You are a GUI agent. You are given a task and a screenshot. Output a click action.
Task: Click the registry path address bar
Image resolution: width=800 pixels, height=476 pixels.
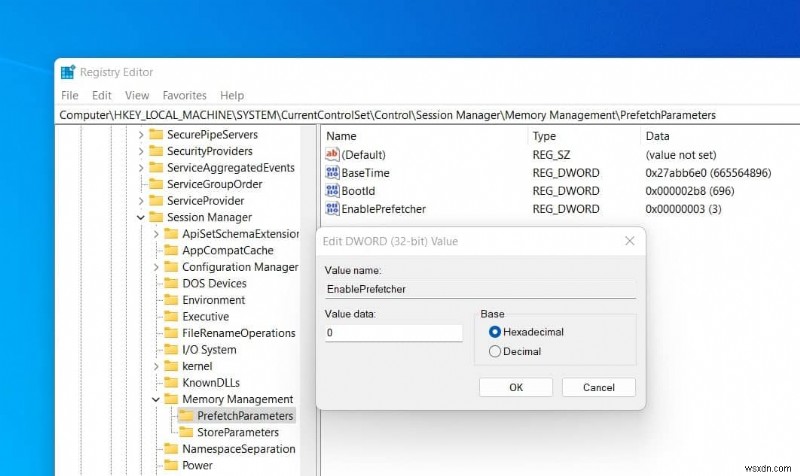coord(427,115)
